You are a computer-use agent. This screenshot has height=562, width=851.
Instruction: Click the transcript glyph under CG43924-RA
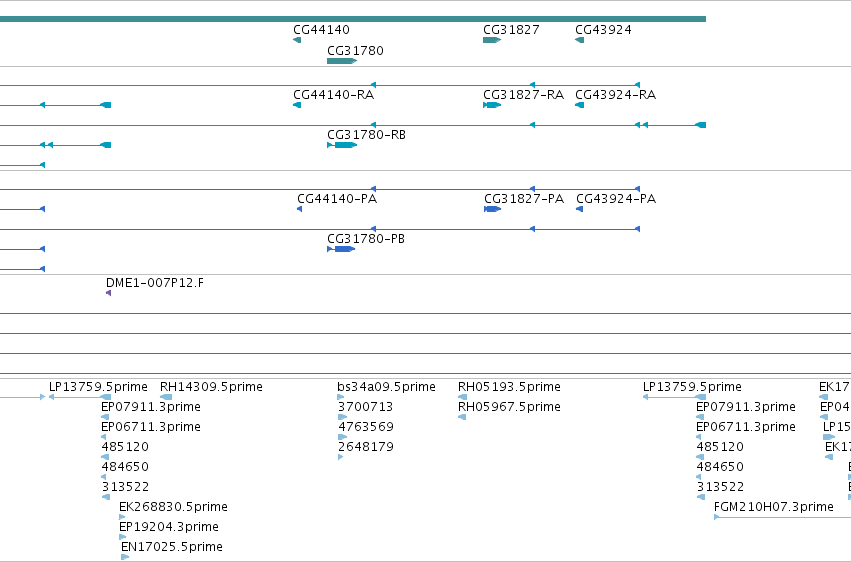580,105
